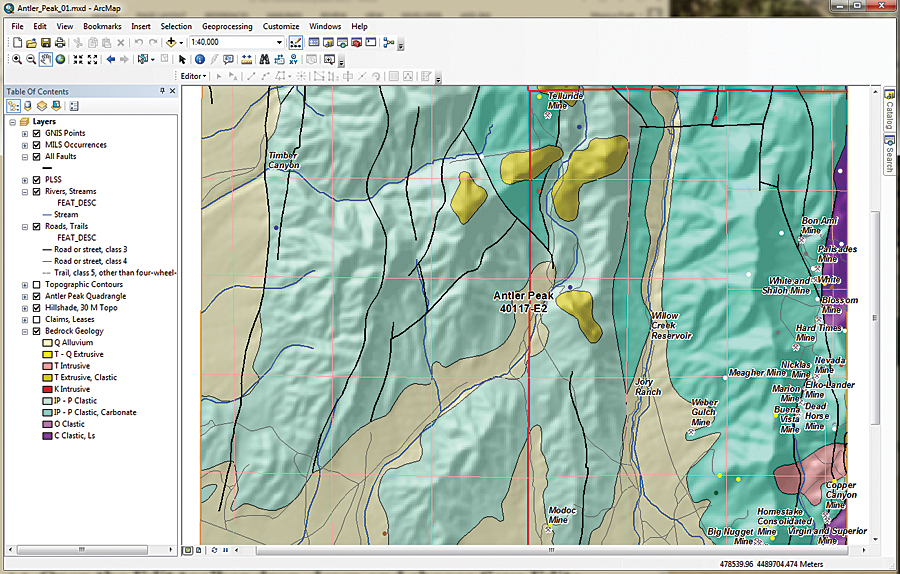Click Fixed Zoom Out
Viewport: 900px width, 574px height.
click(x=92, y=60)
